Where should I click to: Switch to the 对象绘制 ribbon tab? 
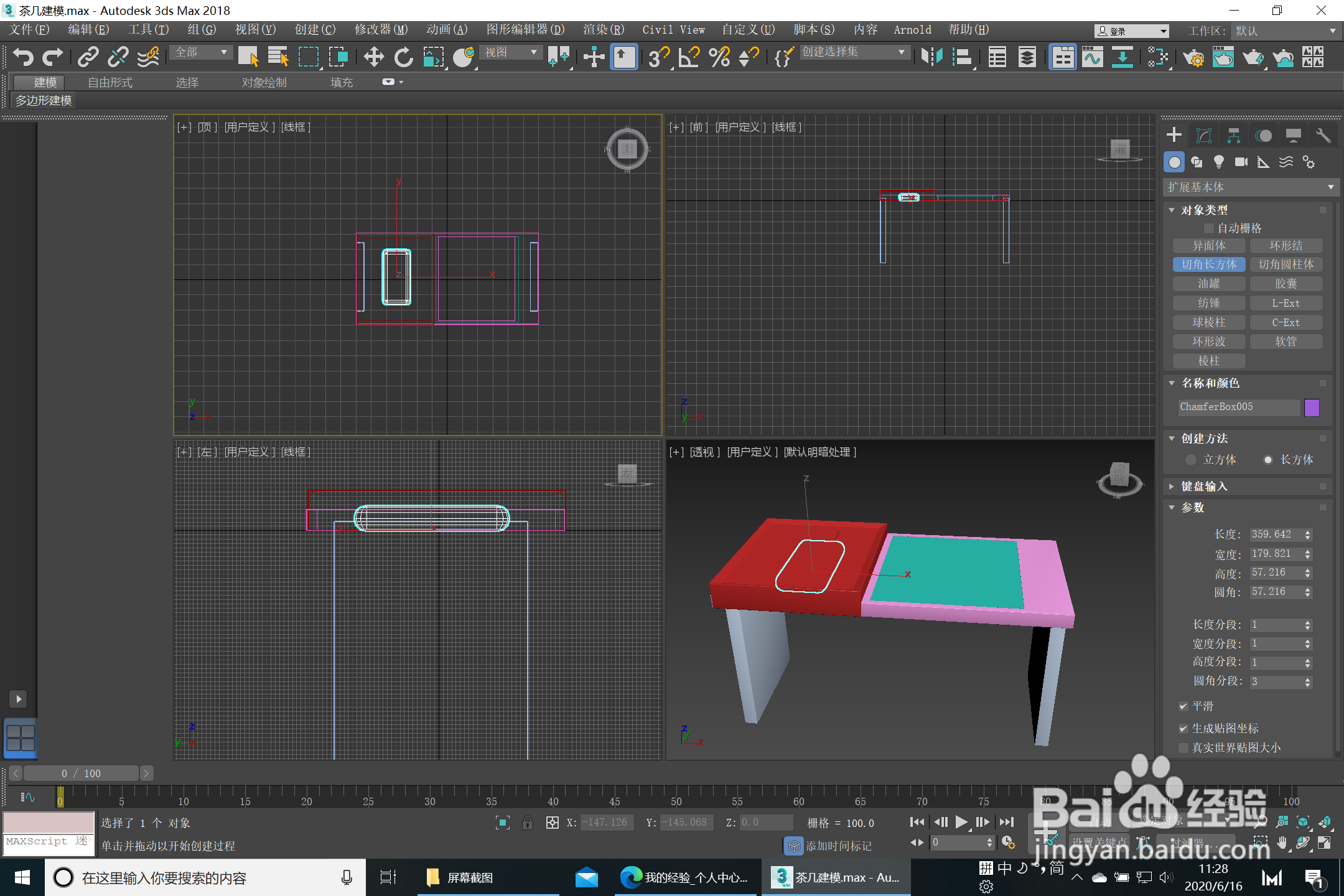pyautogui.click(x=264, y=82)
